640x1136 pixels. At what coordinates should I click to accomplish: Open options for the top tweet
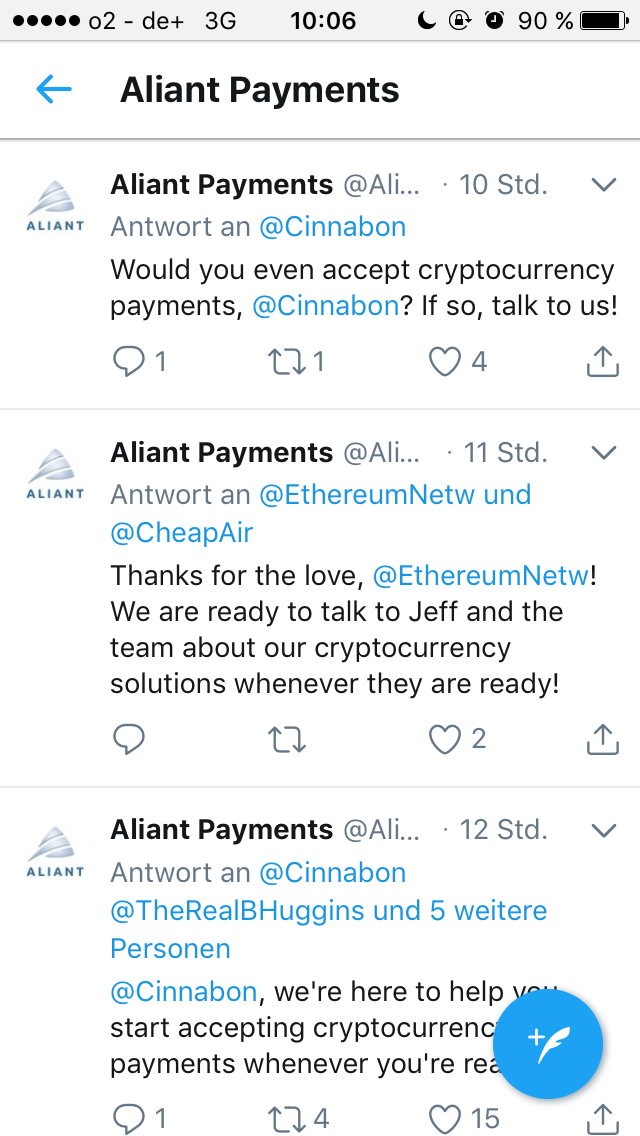[x=603, y=184]
